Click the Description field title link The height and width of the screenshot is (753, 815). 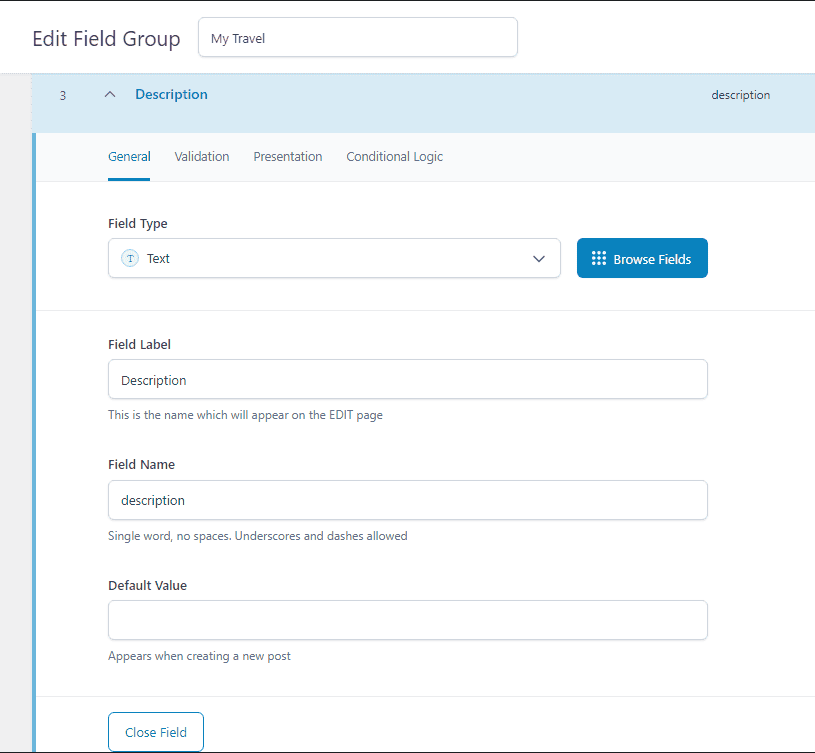pos(172,95)
